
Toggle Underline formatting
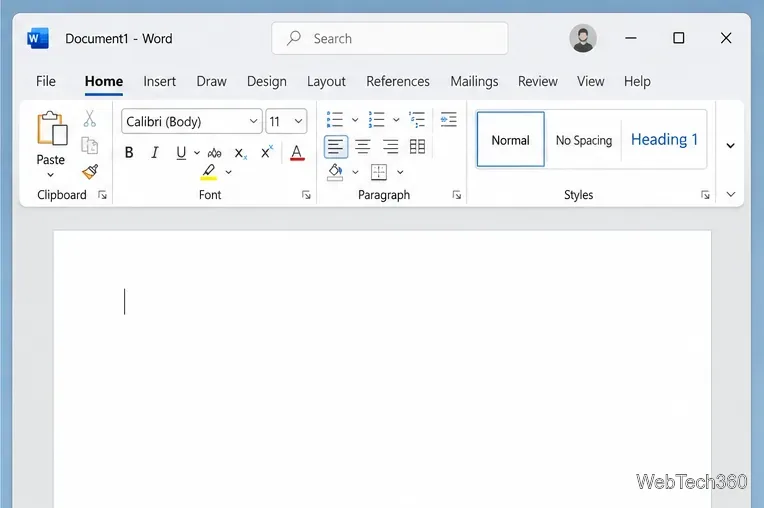(181, 153)
